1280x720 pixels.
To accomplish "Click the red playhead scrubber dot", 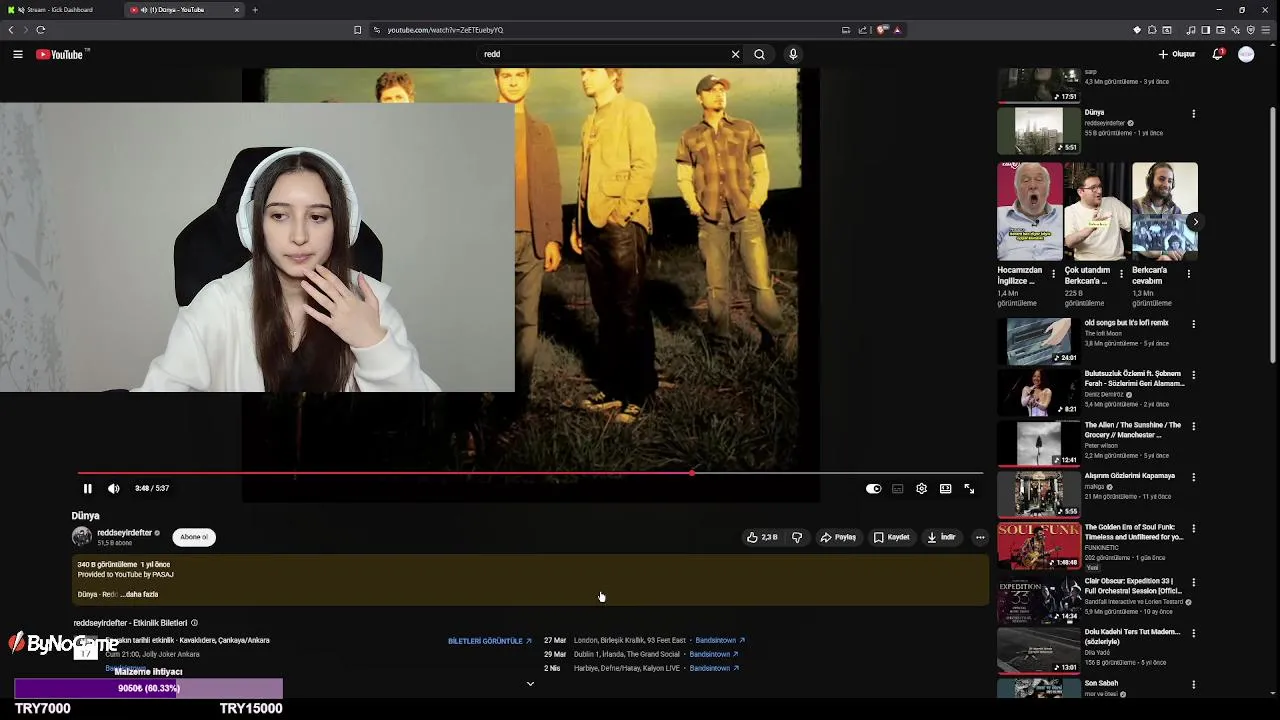I will pos(692,473).
